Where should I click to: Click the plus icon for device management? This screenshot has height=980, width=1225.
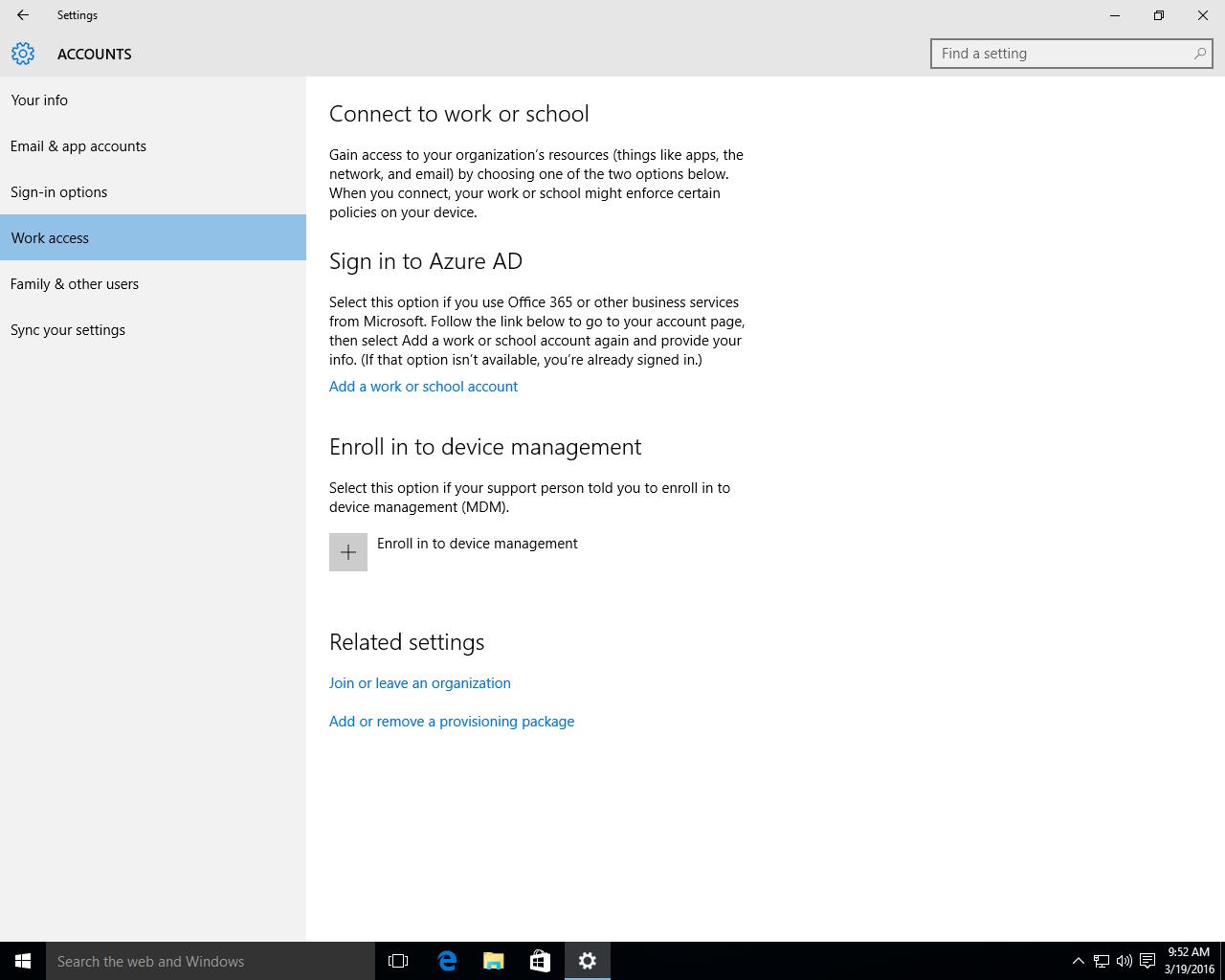tap(348, 552)
